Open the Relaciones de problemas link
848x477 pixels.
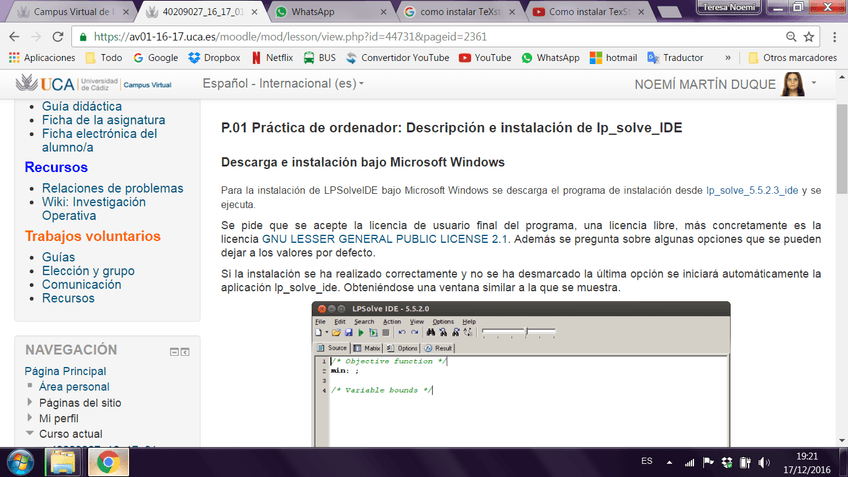point(112,188)
